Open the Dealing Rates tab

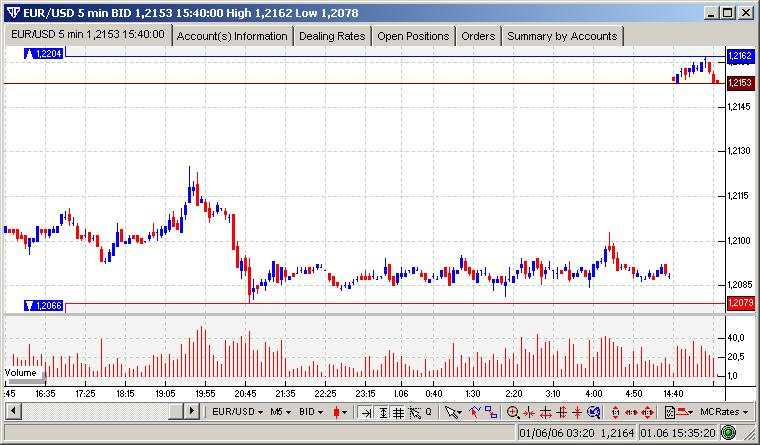pyautogui.click(x=332, y=36)
